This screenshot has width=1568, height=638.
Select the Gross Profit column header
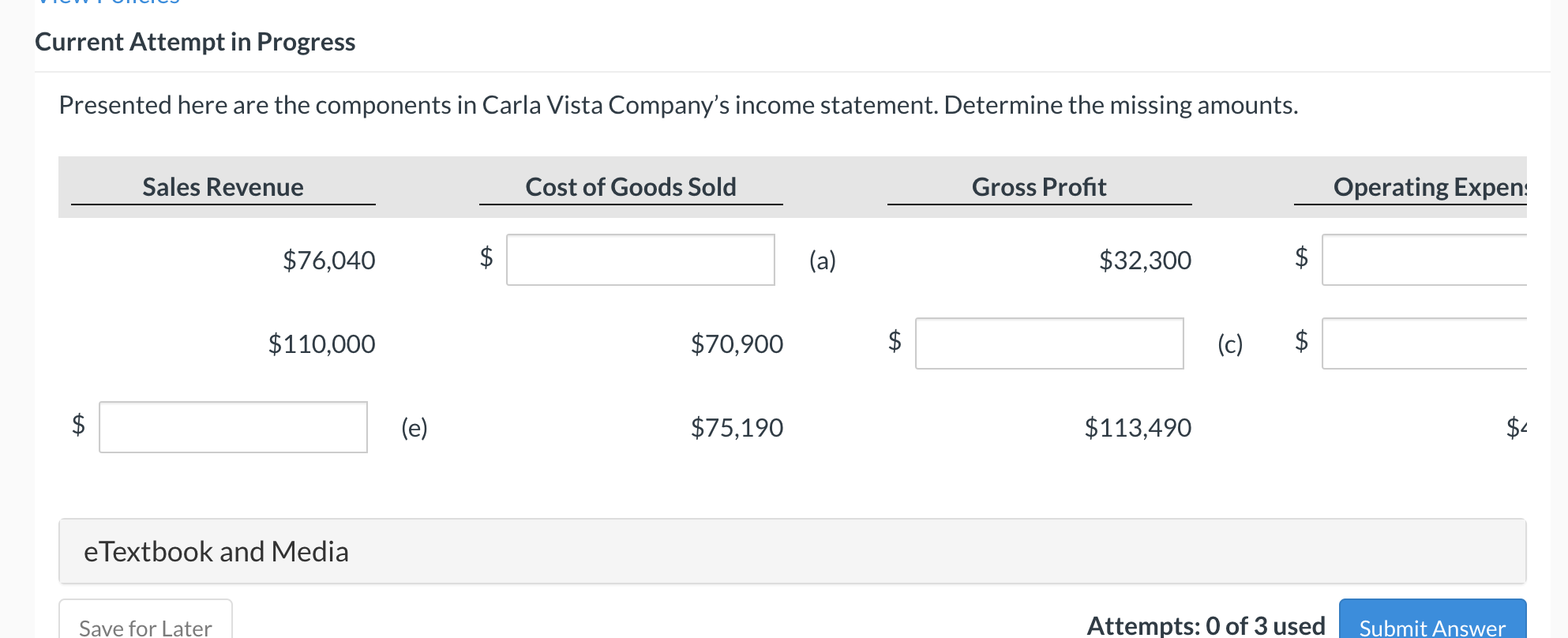pyautogui.click(x=1038, y=187)
